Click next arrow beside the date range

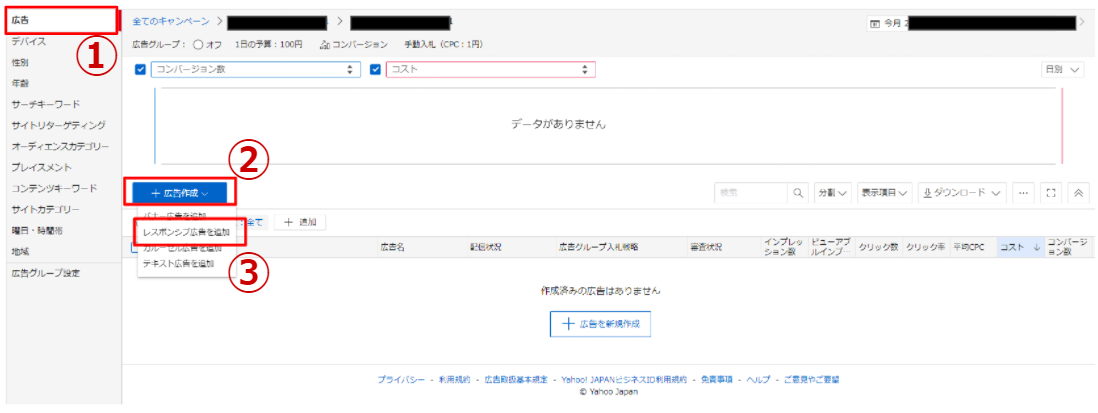tap(1082, 21)
